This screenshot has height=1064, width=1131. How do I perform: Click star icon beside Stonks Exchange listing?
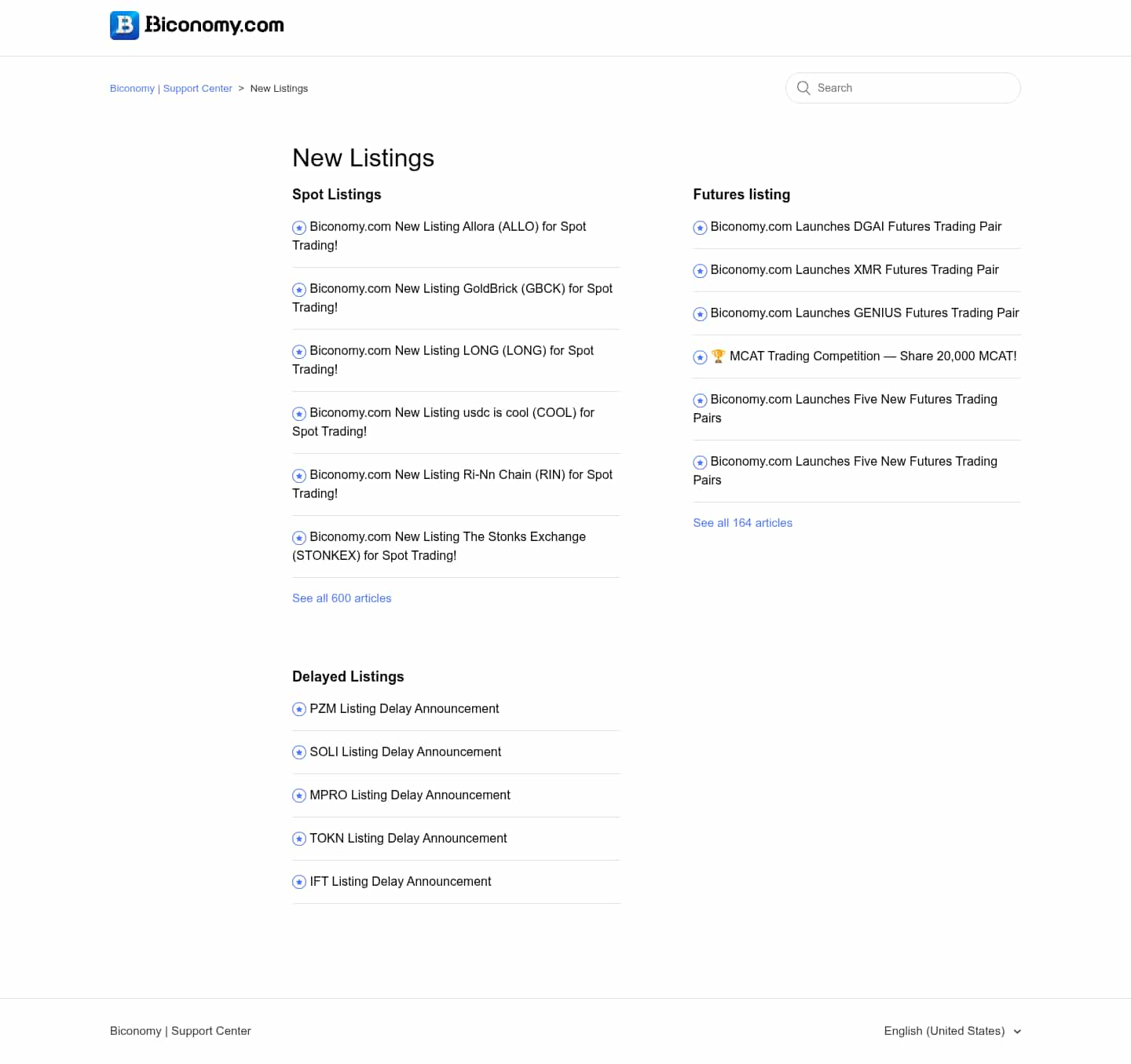299,538
